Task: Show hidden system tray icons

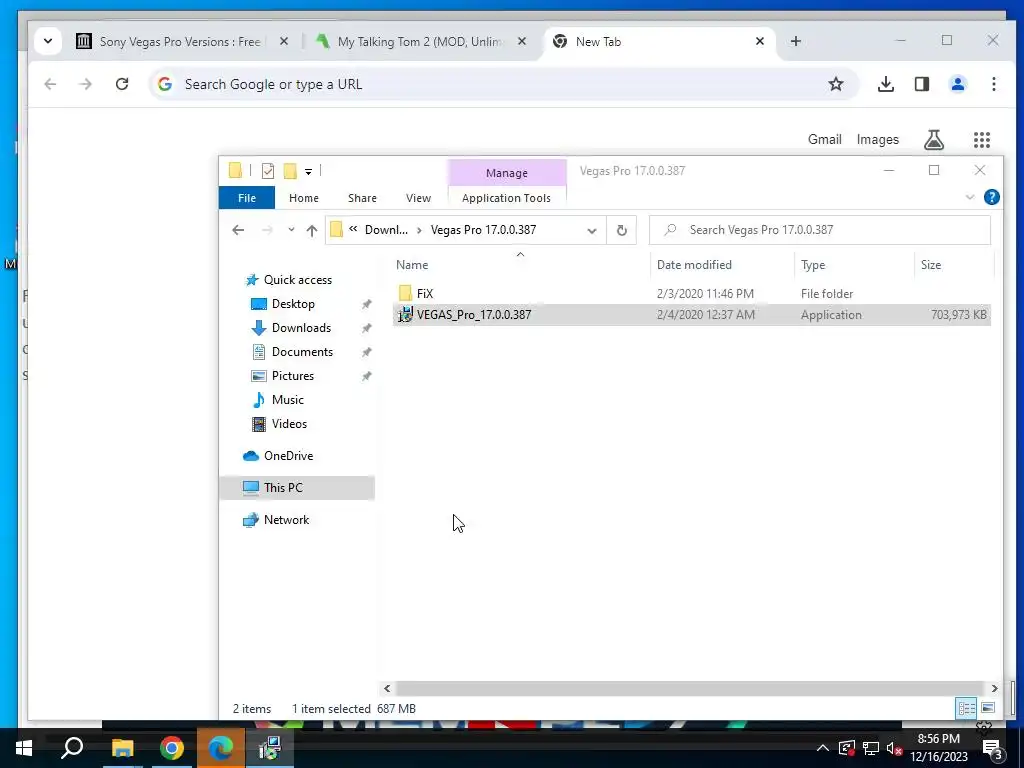Action: coord(822,748)
